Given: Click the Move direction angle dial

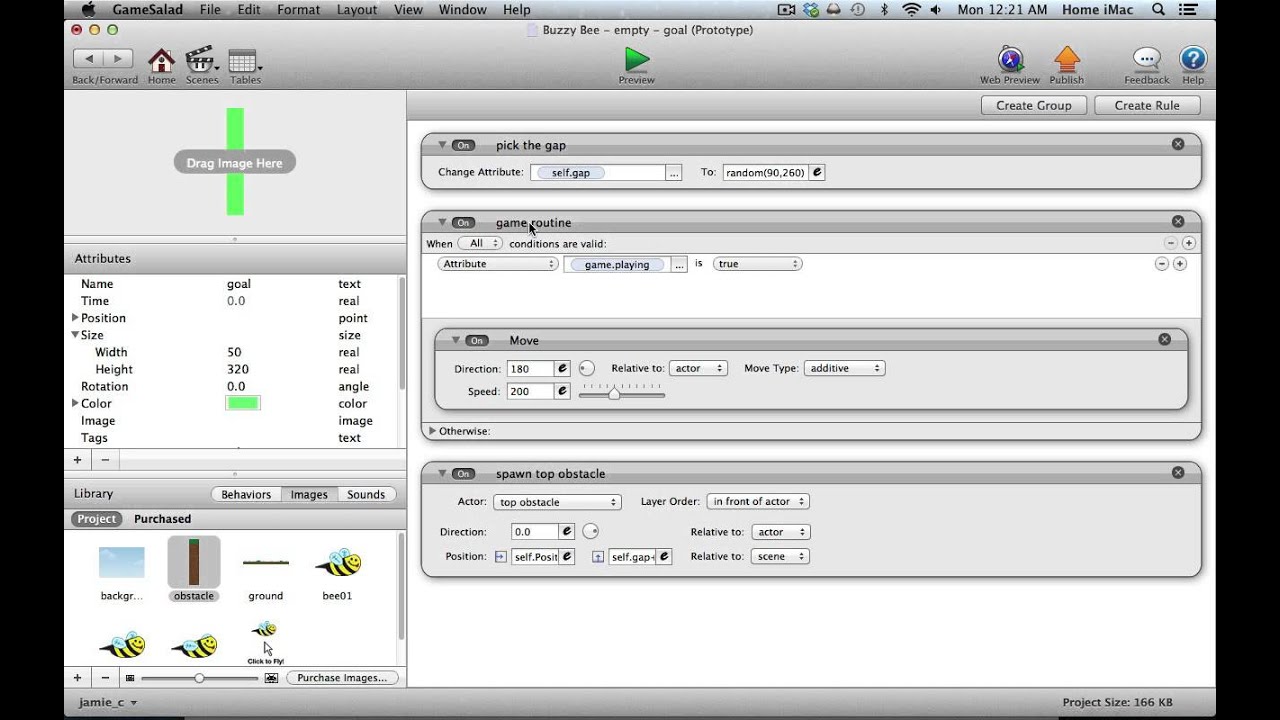Looking at the screenshot, I should tap(587, 368).
